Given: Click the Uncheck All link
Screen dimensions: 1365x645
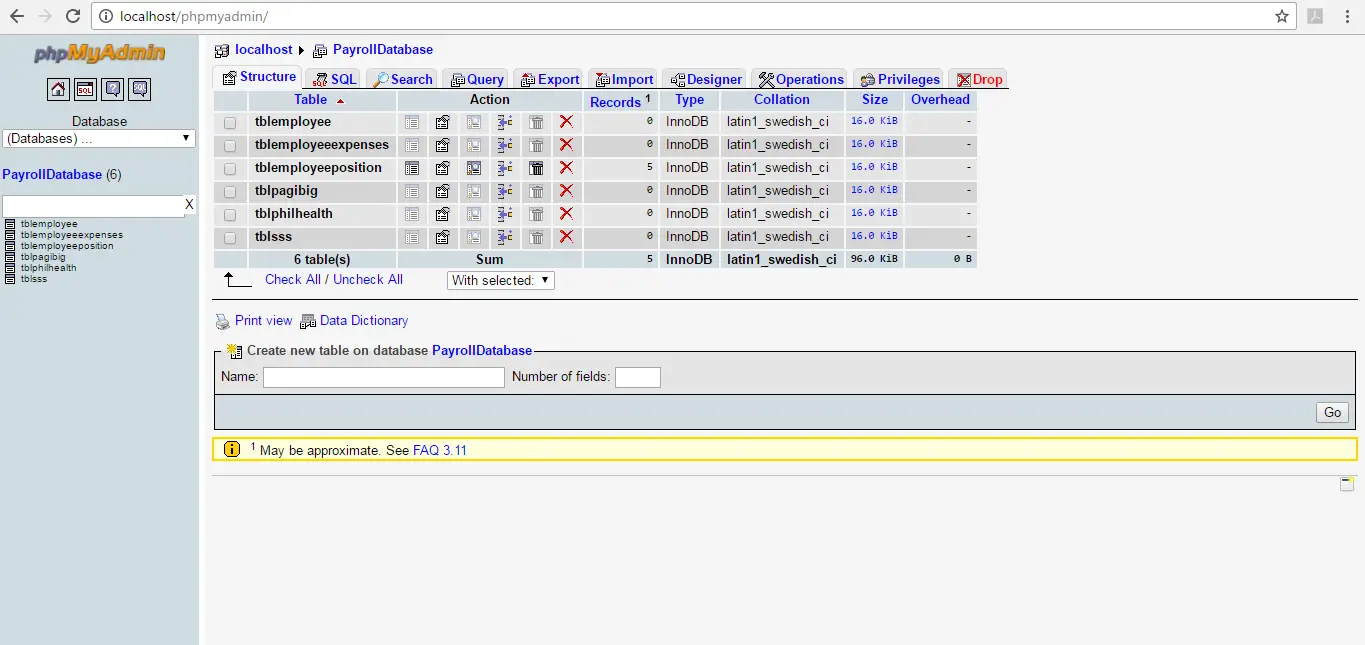Looking at the screenshot, I should click(368, 279).
